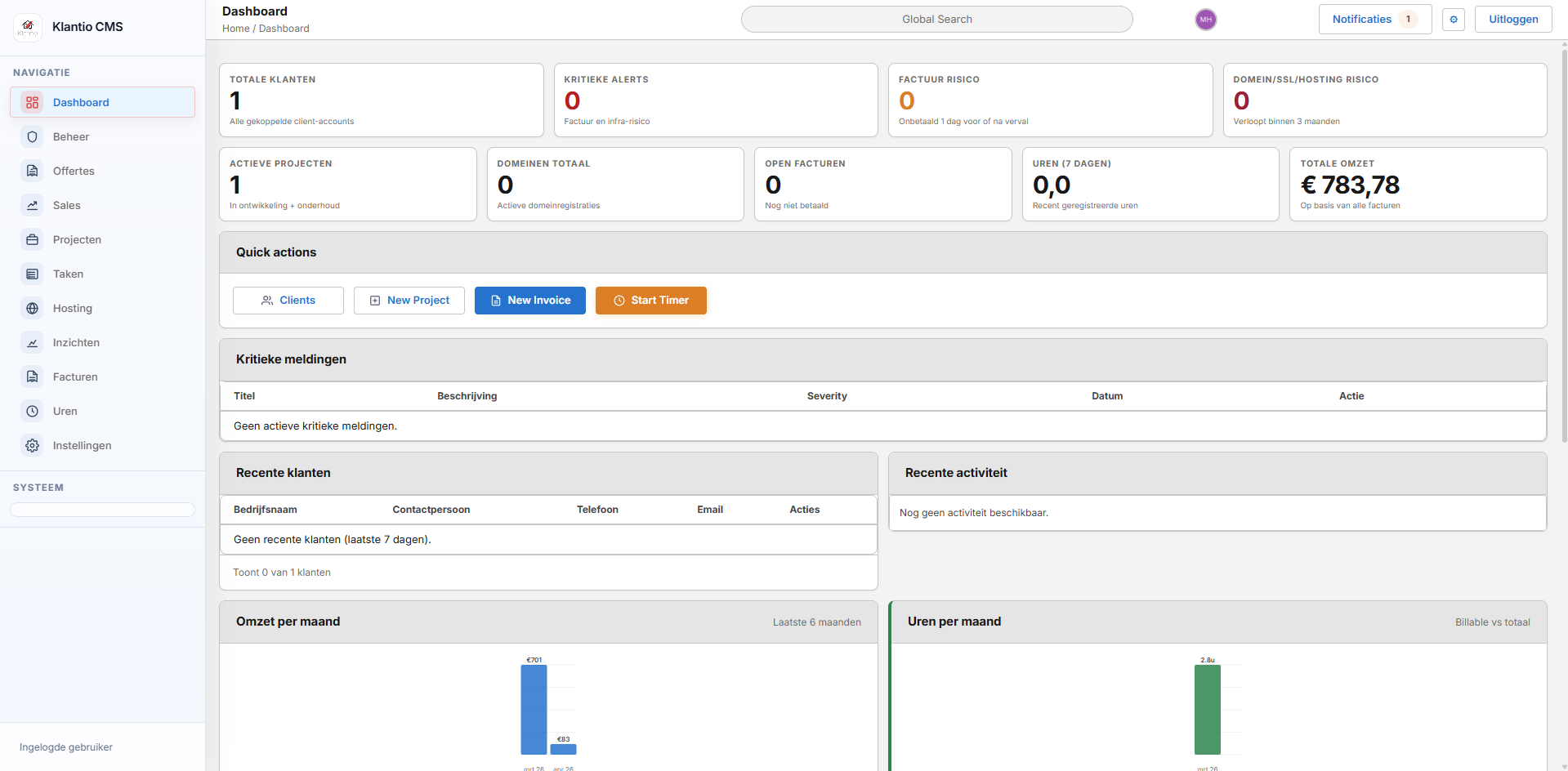The width and height of the screenshot is (1568, 771).
Task: Click the clock icon on Start Timer button
Action: tap(619, 301)
